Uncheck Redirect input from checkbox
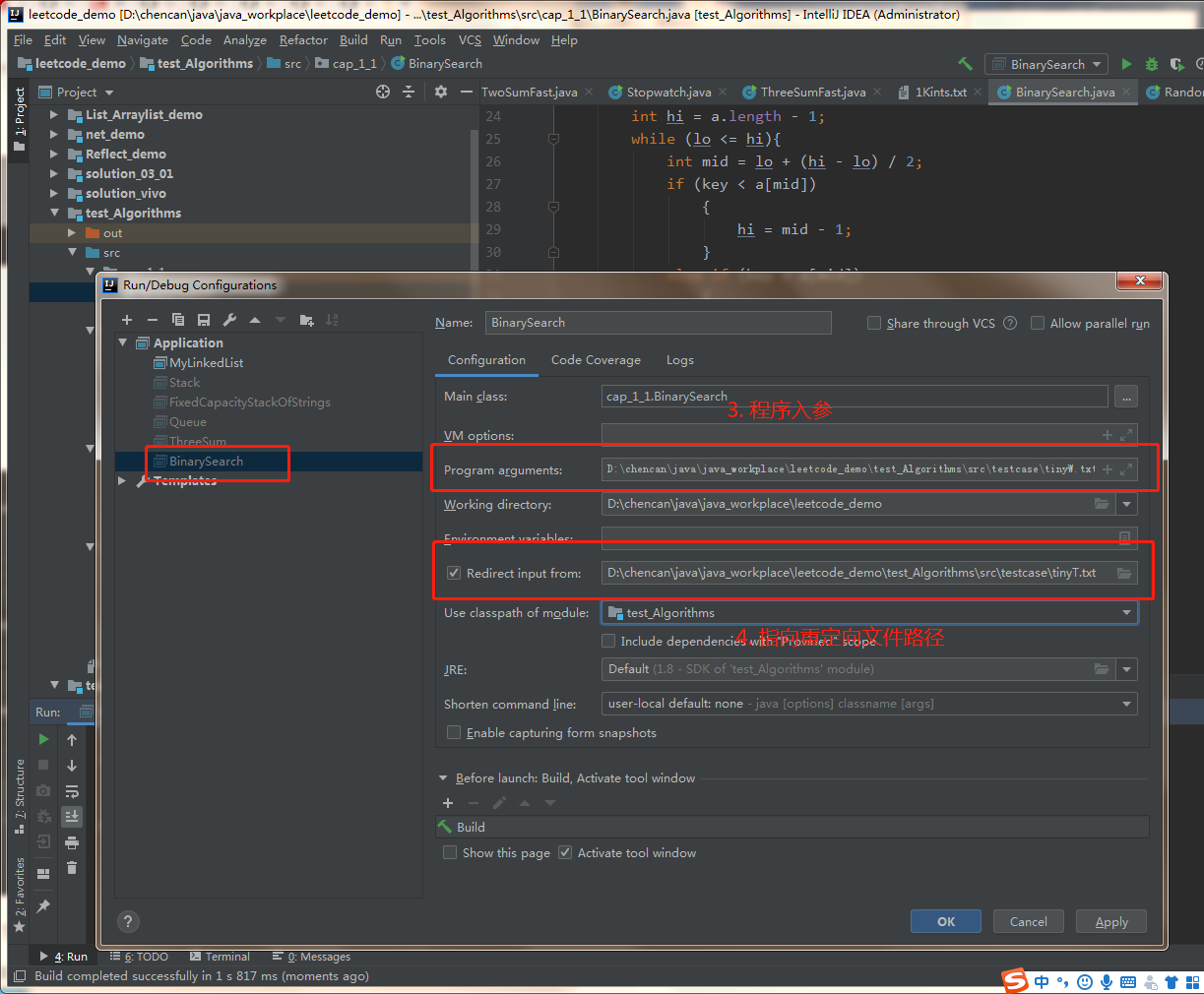The image size is (1204, 994). (454, 573)
